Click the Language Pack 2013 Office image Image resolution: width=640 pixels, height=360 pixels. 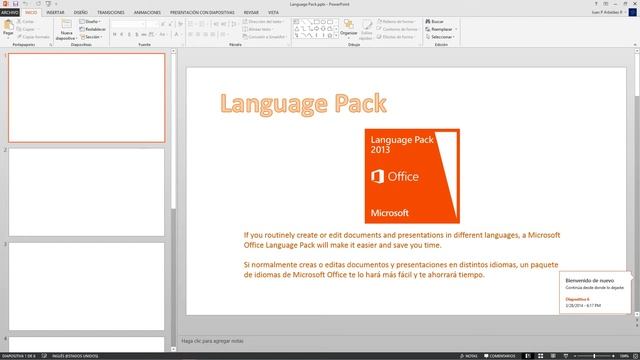coord(412,176)
